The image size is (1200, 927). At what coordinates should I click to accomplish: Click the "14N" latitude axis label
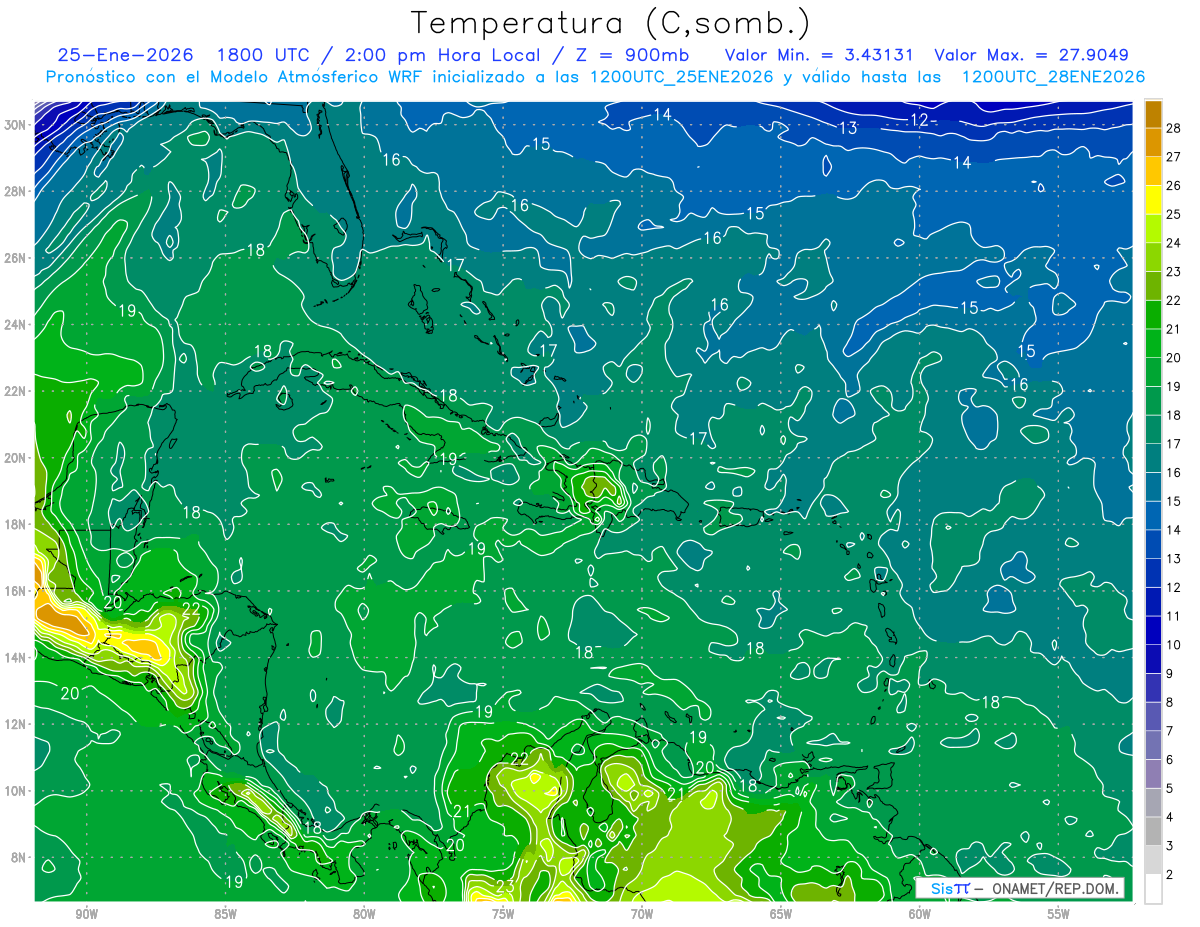pyautogui.click(x=16, y=657)
